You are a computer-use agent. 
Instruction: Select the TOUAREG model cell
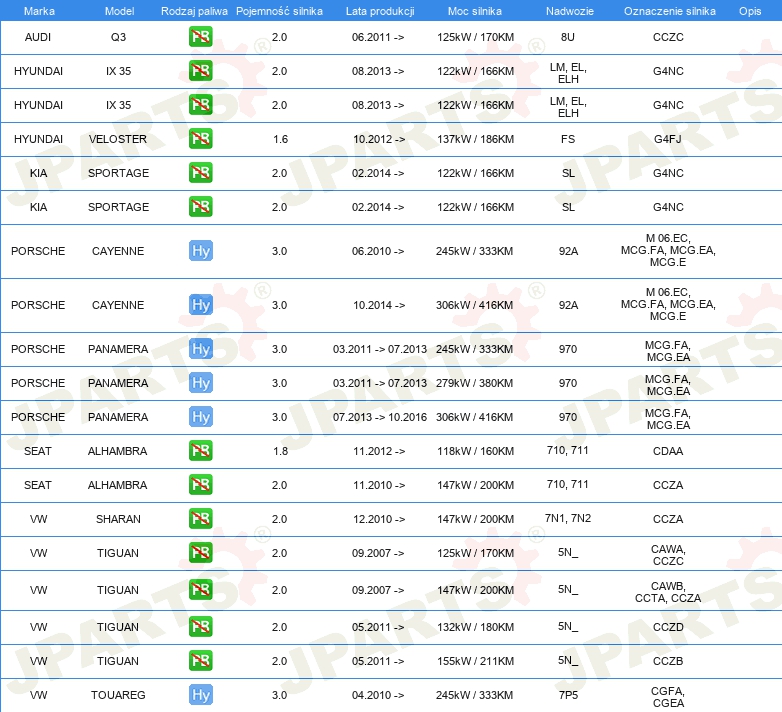click(118, 695)
